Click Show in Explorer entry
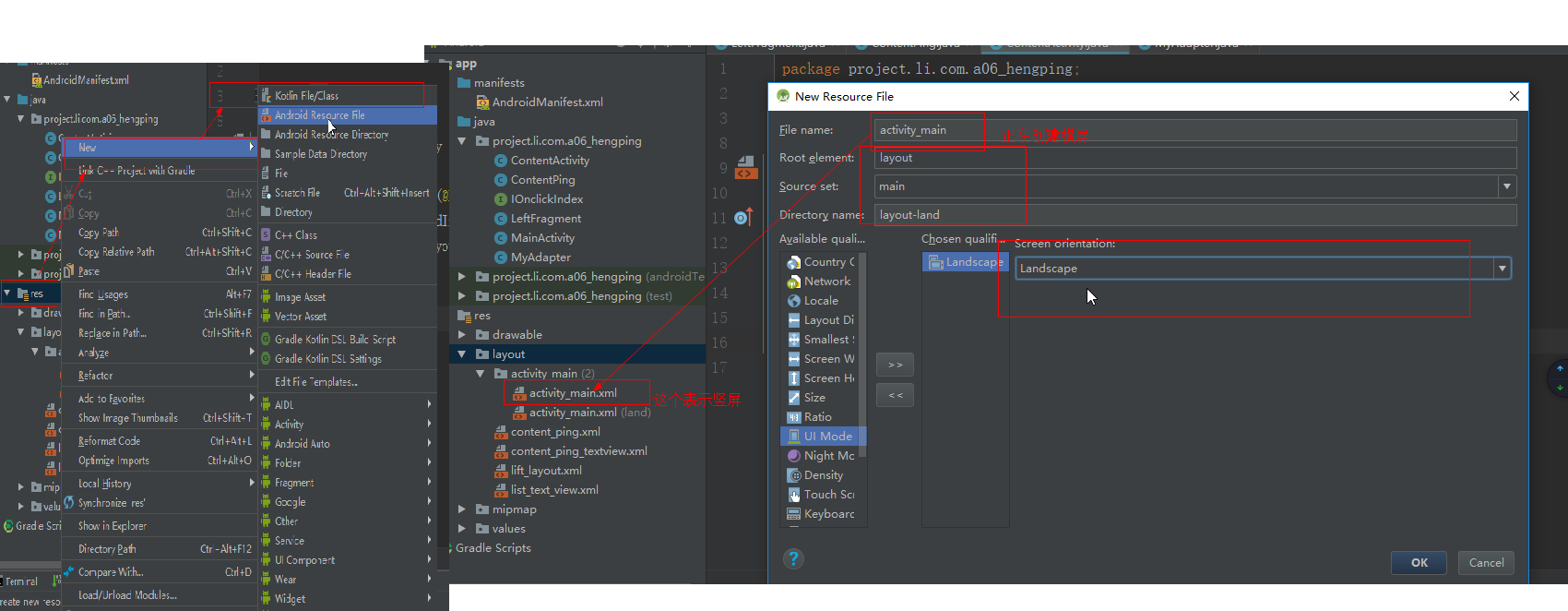Viewport: 1568px width, 611px height. pos(160,526)
